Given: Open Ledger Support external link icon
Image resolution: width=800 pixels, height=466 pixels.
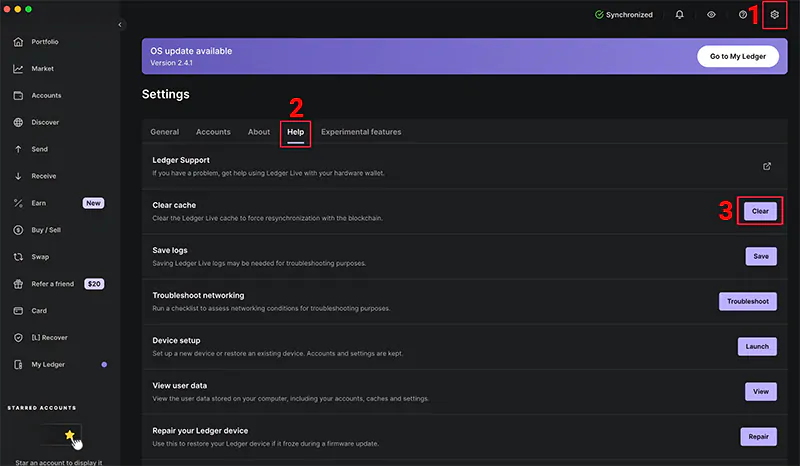Looking at the screenshot, I should [x=767, y=166].
